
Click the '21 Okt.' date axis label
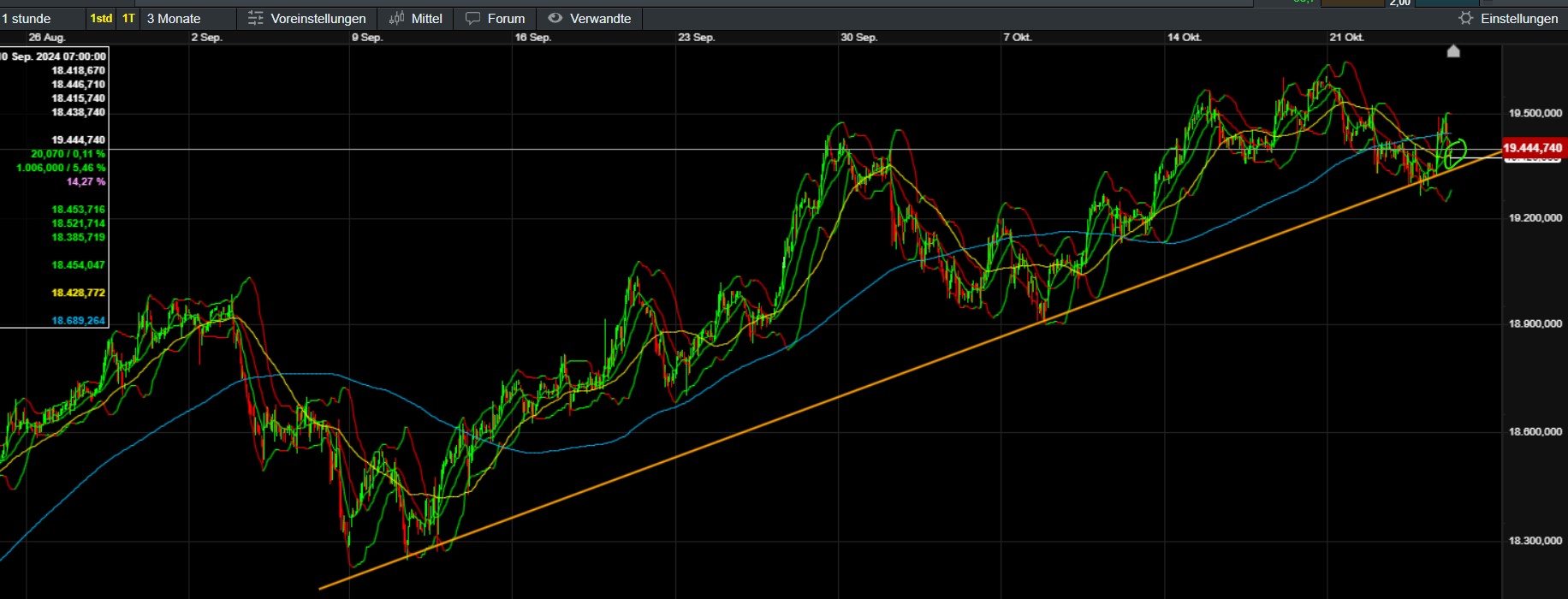coord(1347,38)
